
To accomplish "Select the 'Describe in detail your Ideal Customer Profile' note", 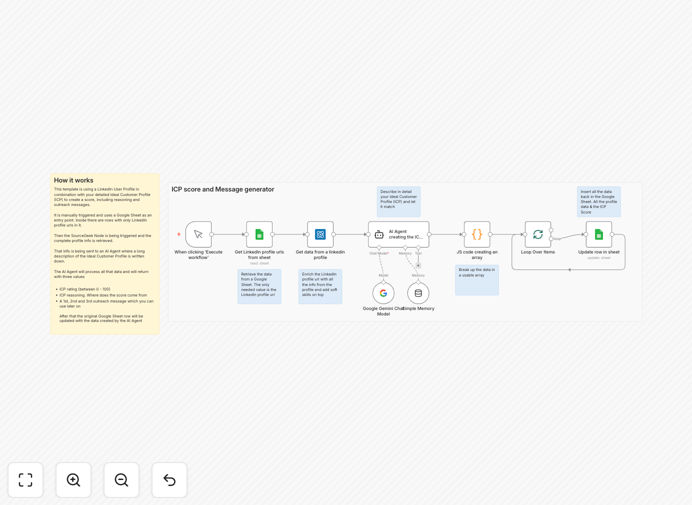I will 399,202.
